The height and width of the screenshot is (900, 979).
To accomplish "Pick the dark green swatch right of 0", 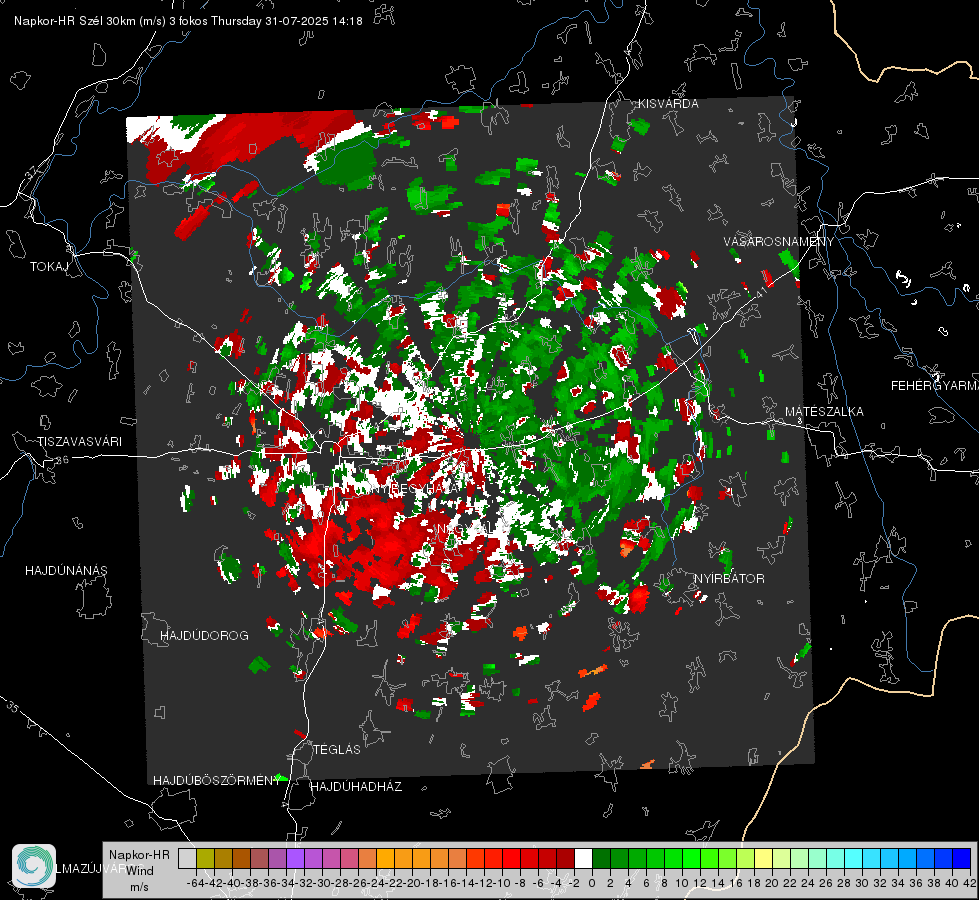I will coord(601,858).
